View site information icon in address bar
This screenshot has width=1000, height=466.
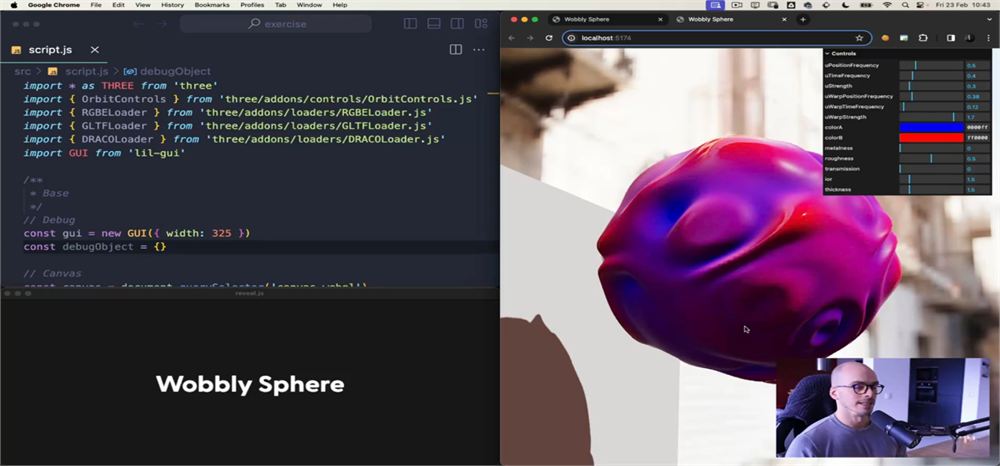[572, 38]
